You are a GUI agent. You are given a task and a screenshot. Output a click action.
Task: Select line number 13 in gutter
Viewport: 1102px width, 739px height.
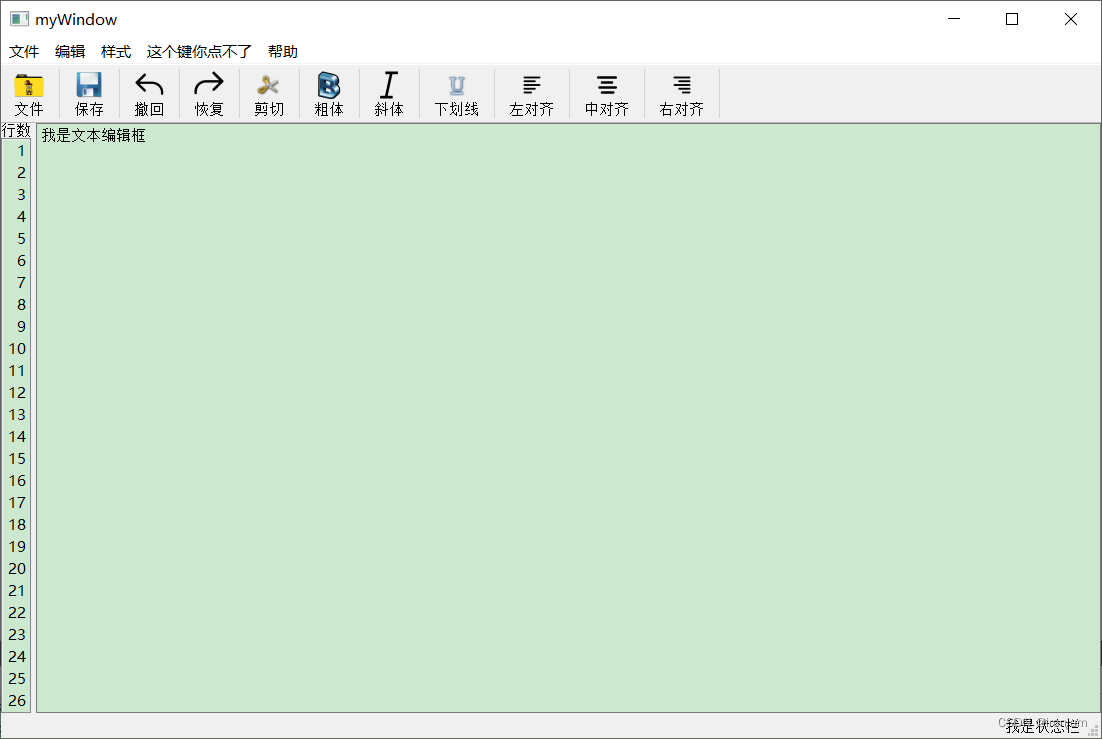pos(17,415)
